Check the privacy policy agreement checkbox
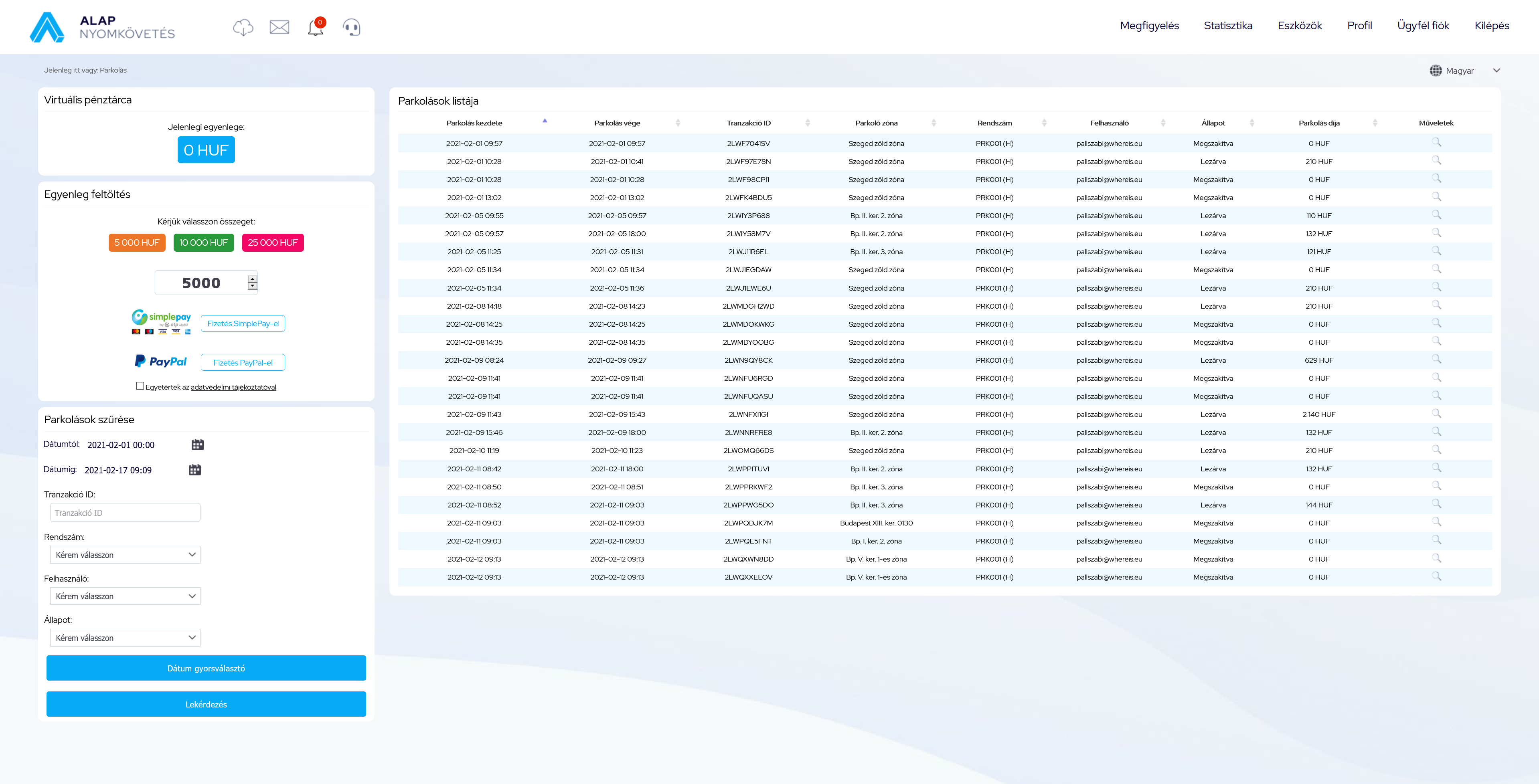 click(x=140, y=386)
